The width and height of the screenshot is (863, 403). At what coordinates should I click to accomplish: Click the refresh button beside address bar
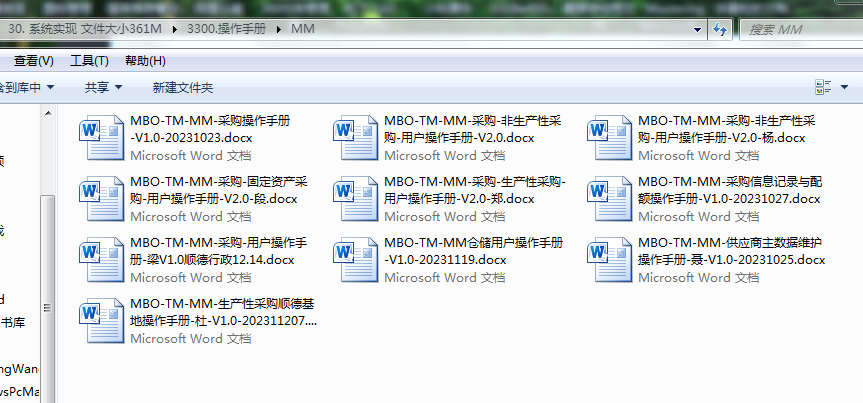718,29
